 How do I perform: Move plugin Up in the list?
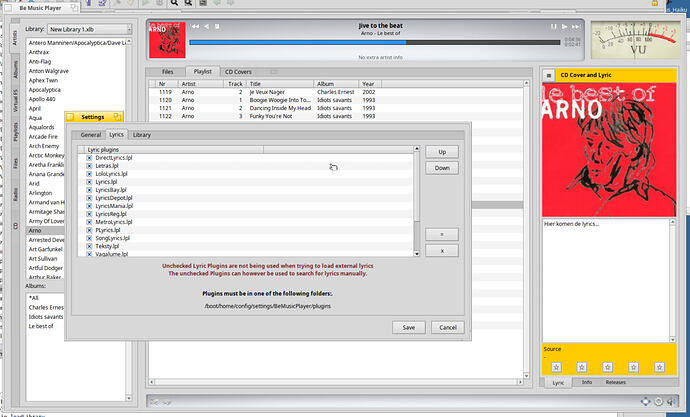[442, 152]
